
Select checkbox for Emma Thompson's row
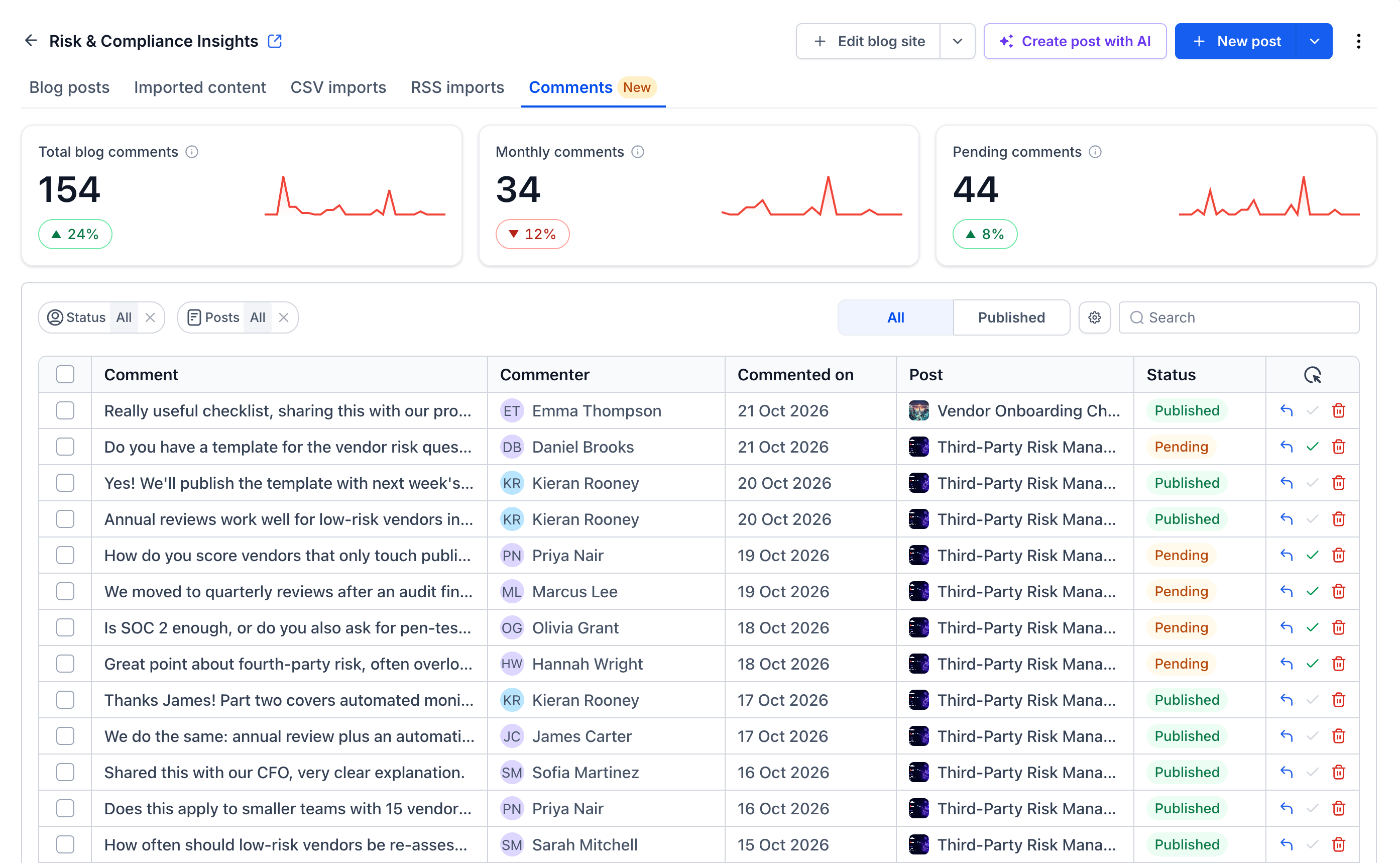65,411
